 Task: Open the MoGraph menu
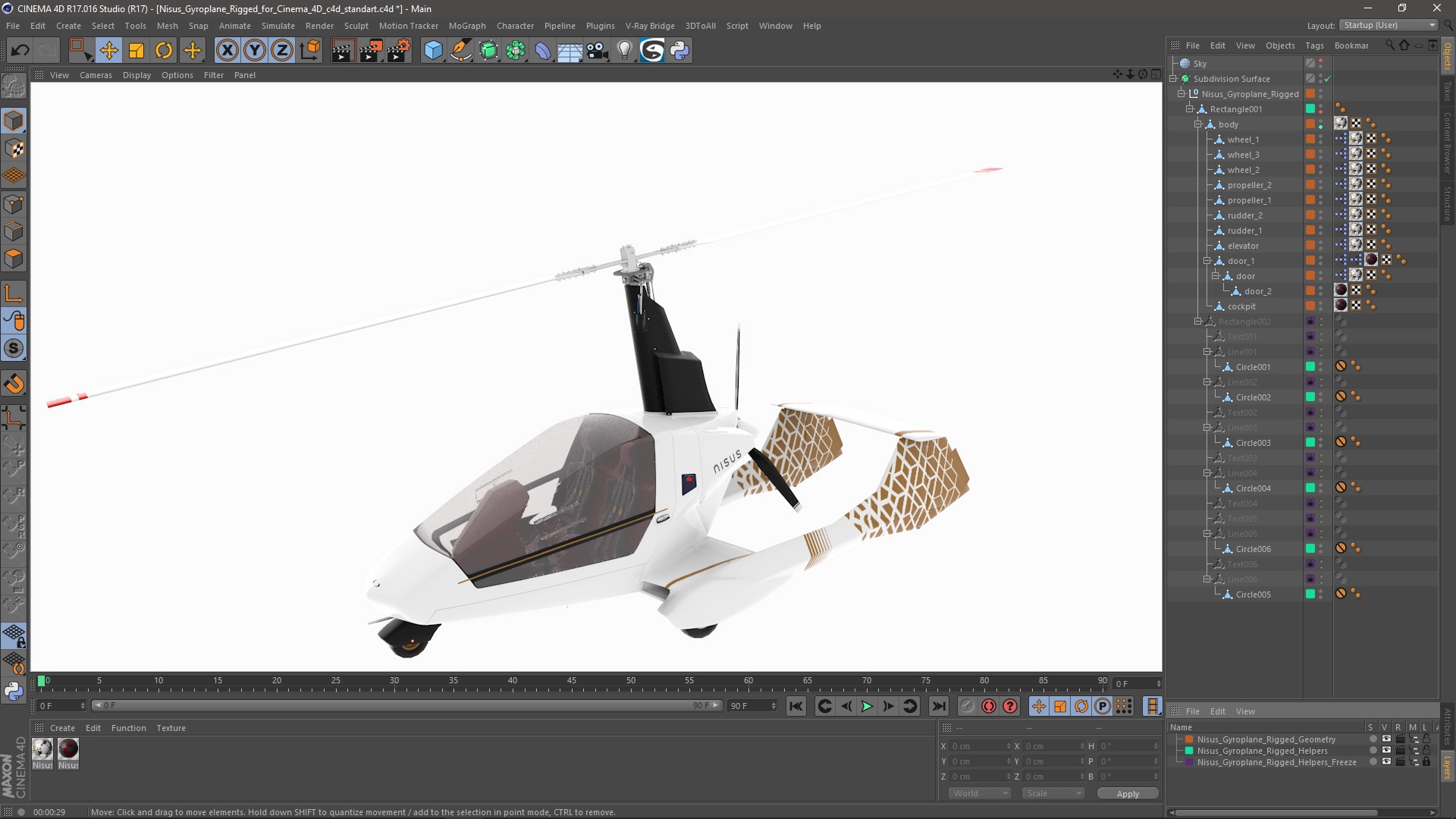(x=465, y=25)
